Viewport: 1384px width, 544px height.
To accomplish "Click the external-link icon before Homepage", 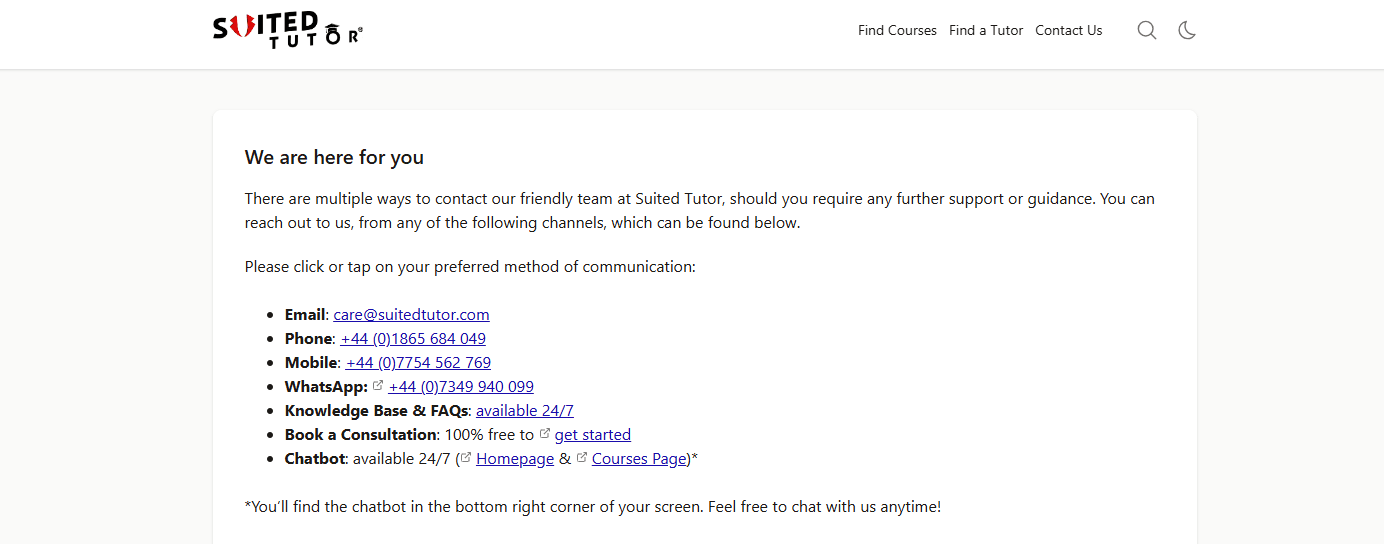I will tap(466, 458).
